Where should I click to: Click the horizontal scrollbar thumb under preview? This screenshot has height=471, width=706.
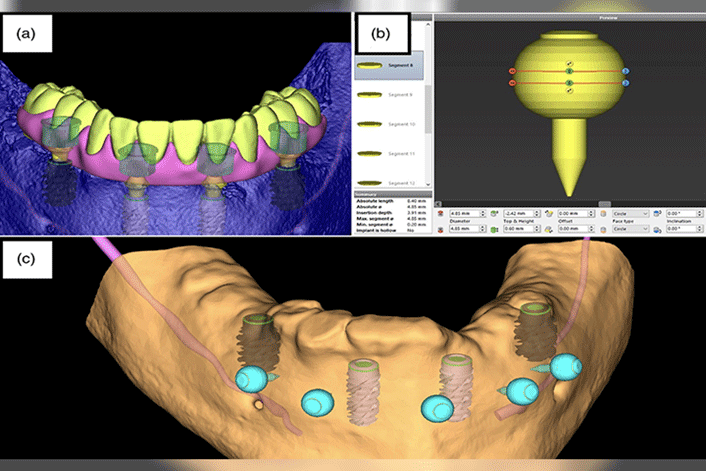[x=604, y=203]
